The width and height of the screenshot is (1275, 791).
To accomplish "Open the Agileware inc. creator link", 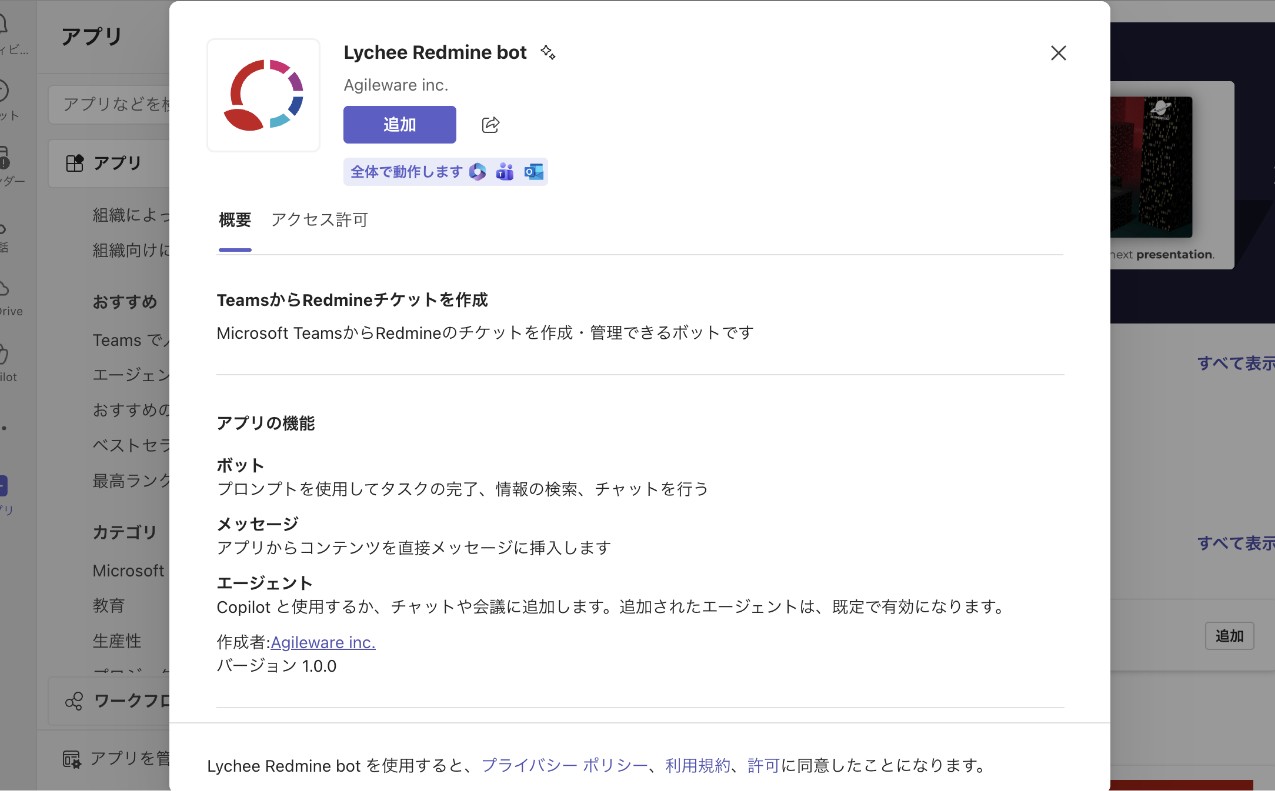I will 323,642.
